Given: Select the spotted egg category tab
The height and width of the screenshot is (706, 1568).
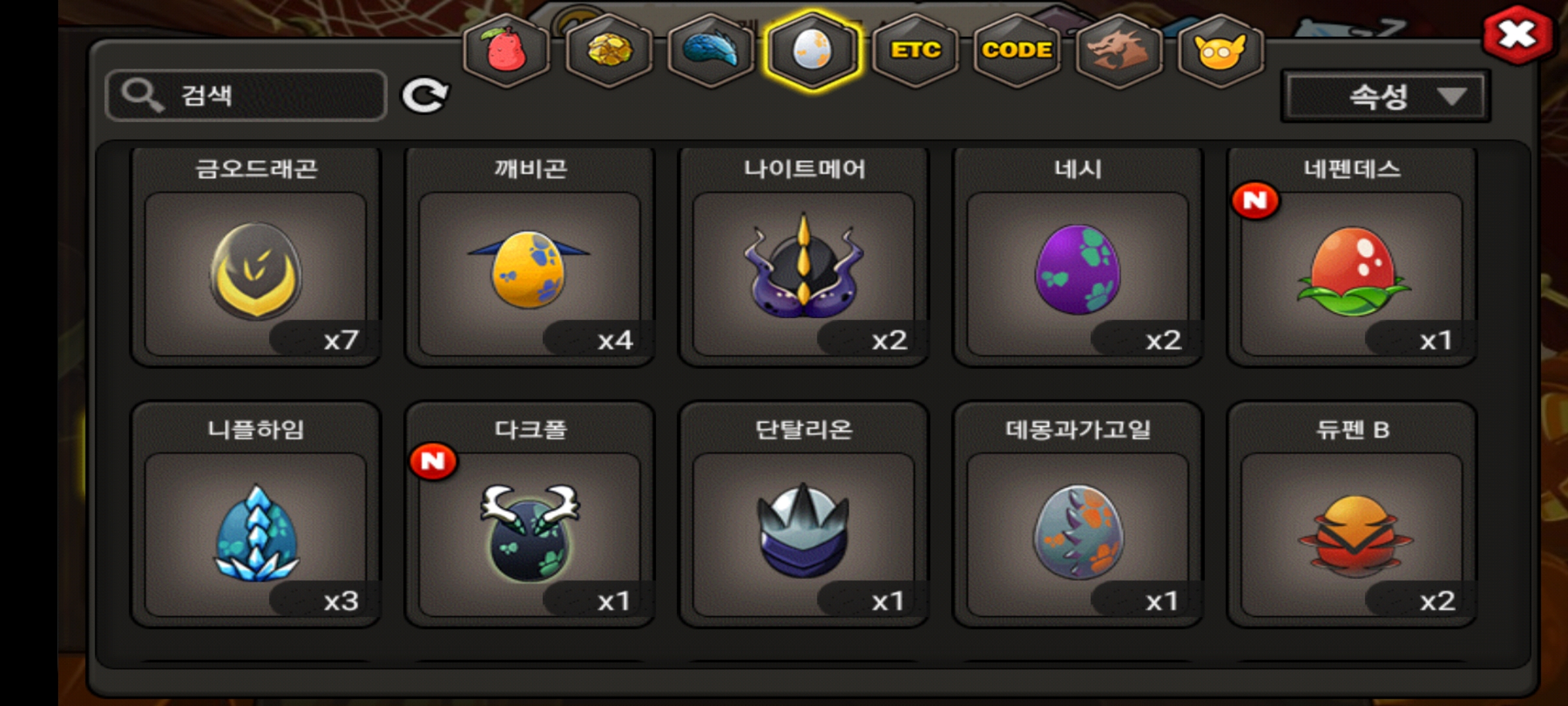Looking at the screenshot, I should [813, 50].
